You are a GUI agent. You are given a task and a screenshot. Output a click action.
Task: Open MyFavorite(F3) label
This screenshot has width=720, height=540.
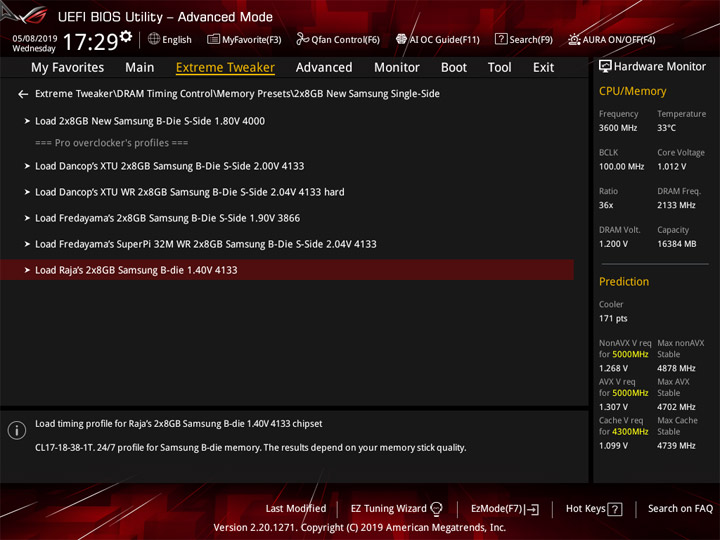(252, 40)
